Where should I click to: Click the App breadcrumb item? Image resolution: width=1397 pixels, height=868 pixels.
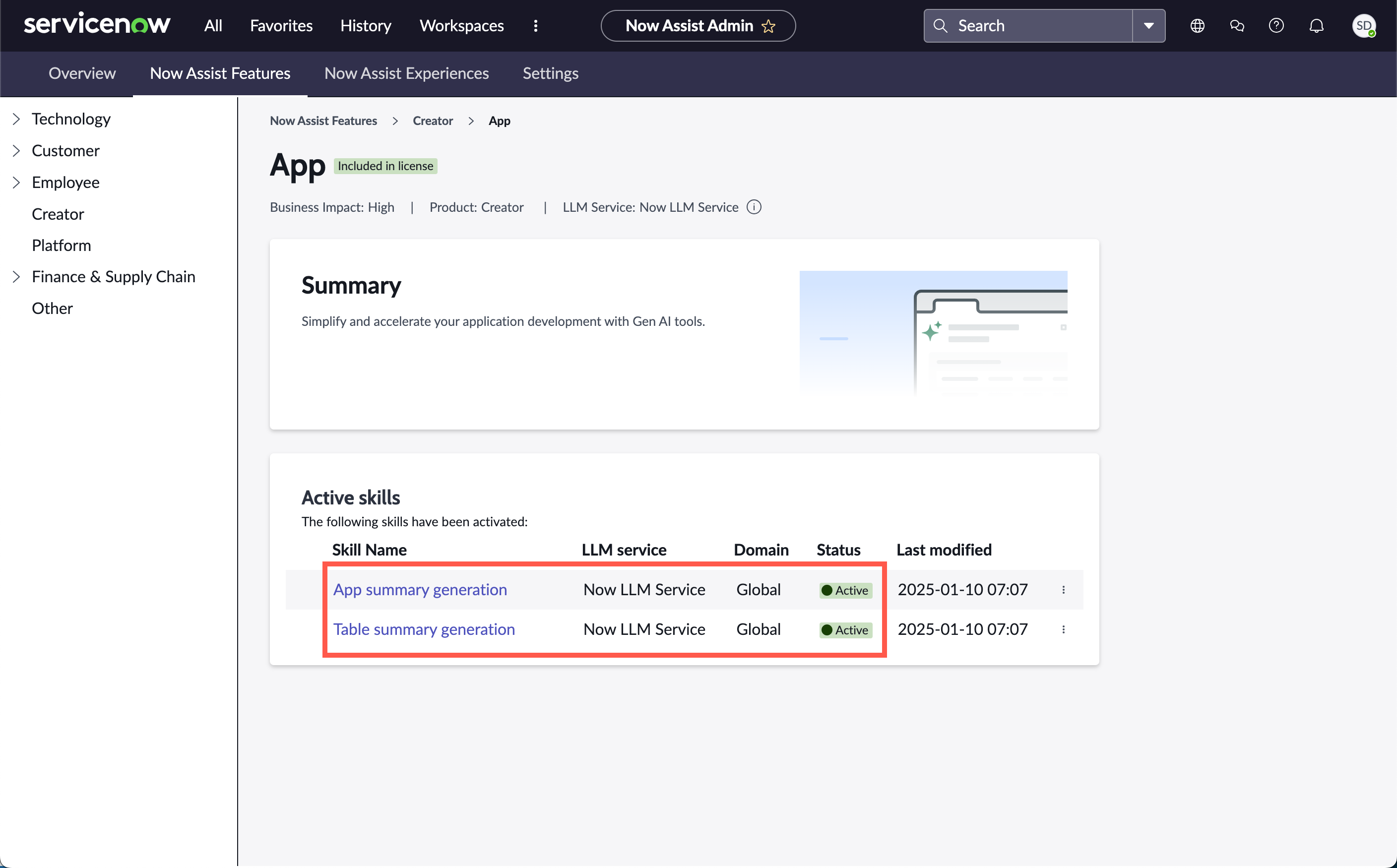pos(500,121)
